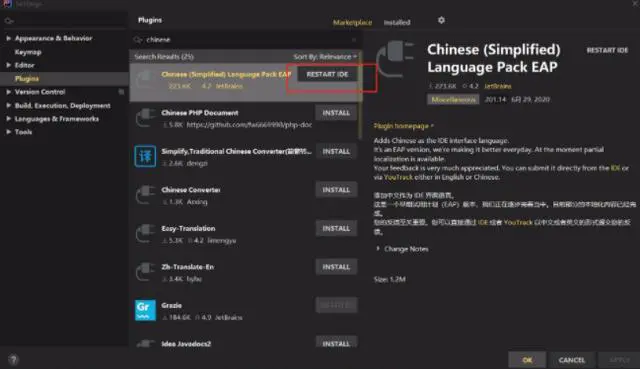Open the plugins settings gear icon
The image size is (640, 369).
441,20
